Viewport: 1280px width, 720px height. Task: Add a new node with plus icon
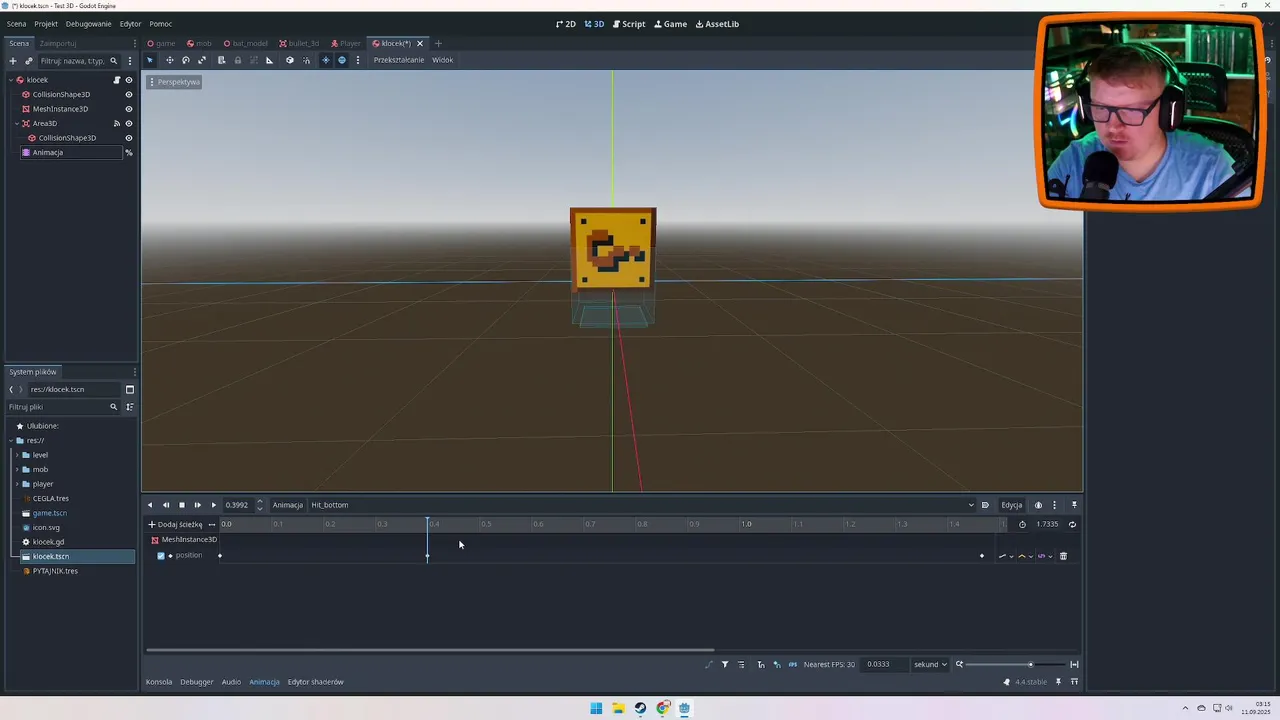point(13,61)
